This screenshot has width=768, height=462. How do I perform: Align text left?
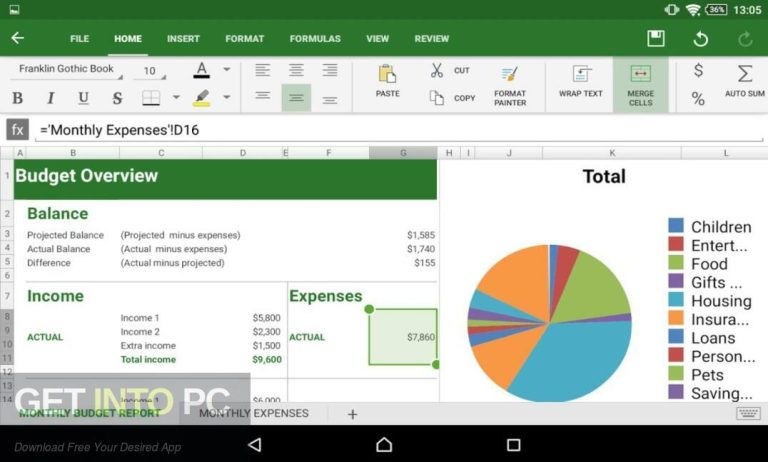[x=263, y=70]
